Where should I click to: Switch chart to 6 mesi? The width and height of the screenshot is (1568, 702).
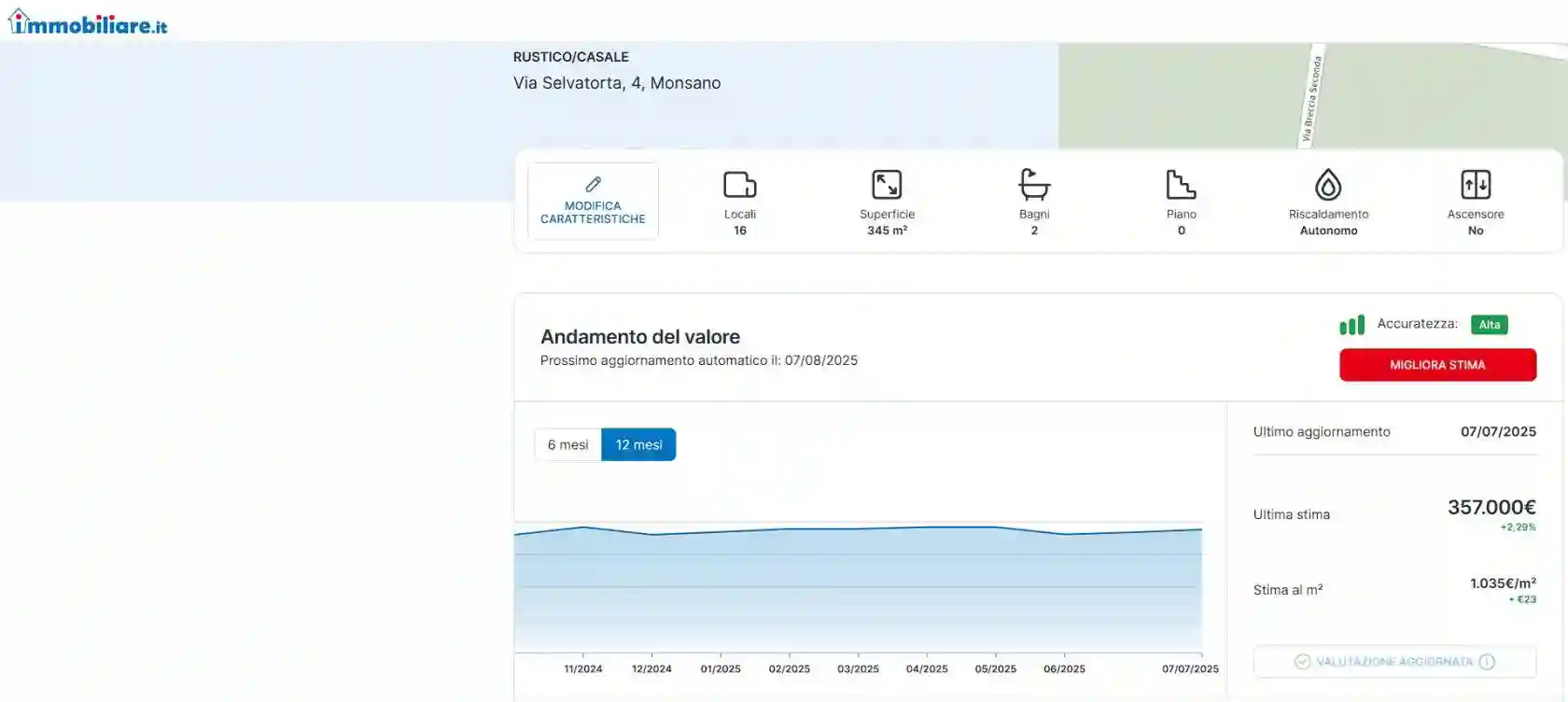[x=567, y=444]
